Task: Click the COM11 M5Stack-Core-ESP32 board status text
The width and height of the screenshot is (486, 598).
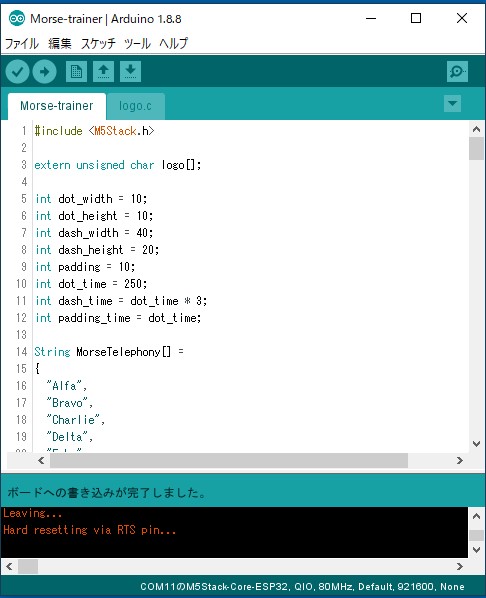Action: 302,587
